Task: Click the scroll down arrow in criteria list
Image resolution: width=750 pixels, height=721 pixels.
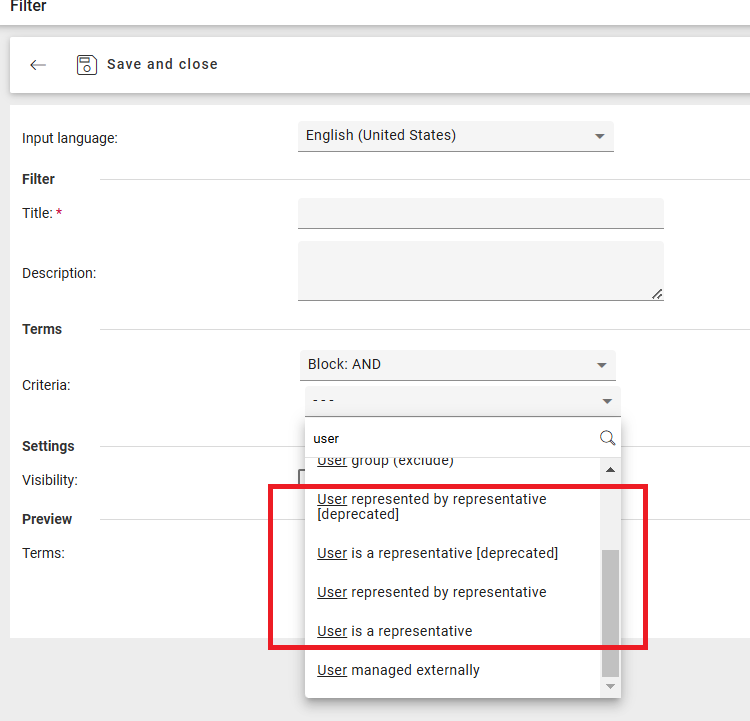Action: click(610, 687)
